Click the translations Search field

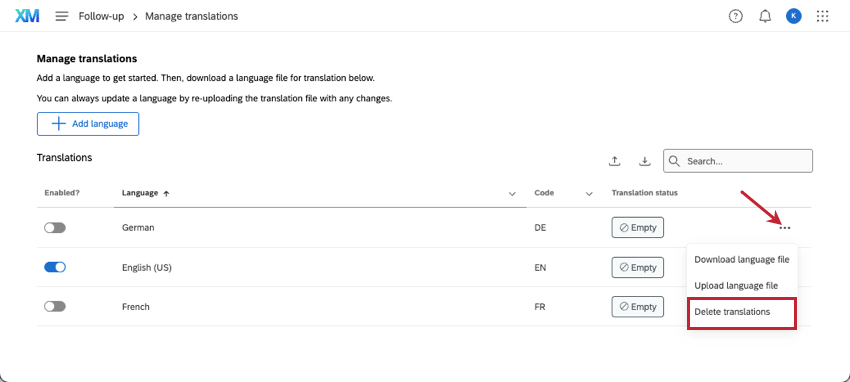[738, 161]
